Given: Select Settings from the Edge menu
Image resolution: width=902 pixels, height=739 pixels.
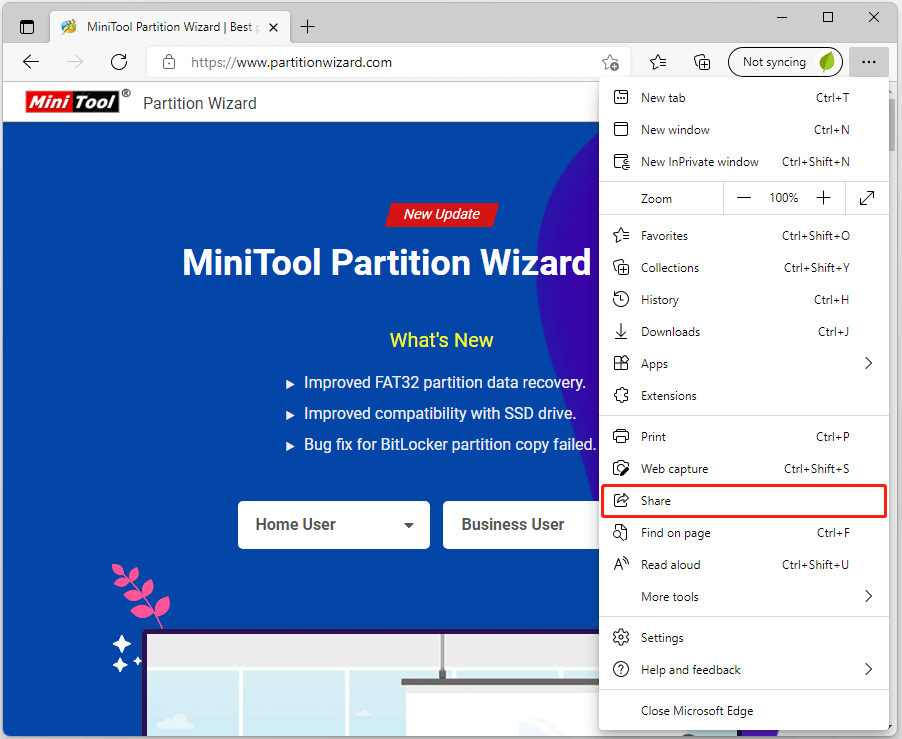Looking at the screenshot, I should pyautogui.click(x=662, y=637).
